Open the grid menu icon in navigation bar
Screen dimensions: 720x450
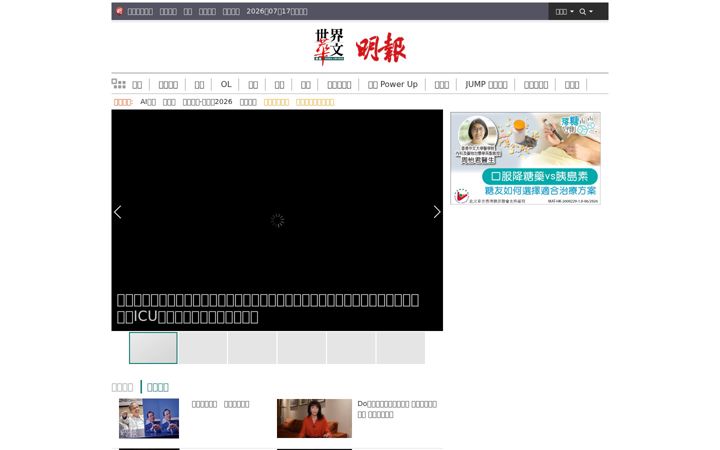pos(118,84)
